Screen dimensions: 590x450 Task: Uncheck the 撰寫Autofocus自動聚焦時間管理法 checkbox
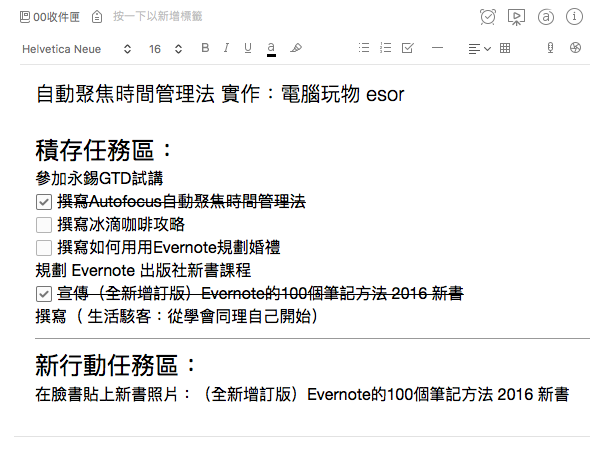[x=44, y=202]
